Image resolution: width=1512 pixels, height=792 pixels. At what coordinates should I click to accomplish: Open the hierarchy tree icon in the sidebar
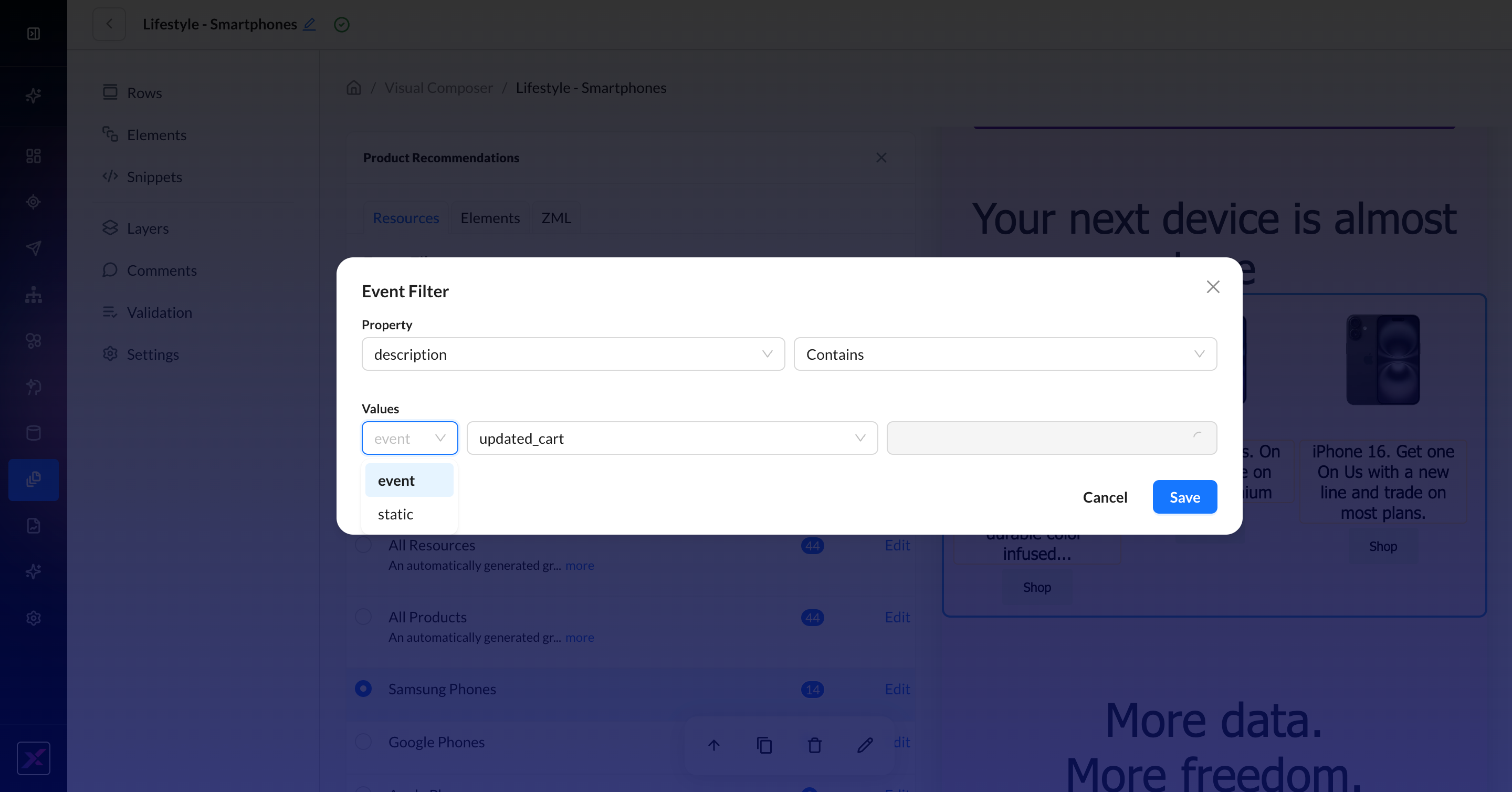click(x=34, y=294)
